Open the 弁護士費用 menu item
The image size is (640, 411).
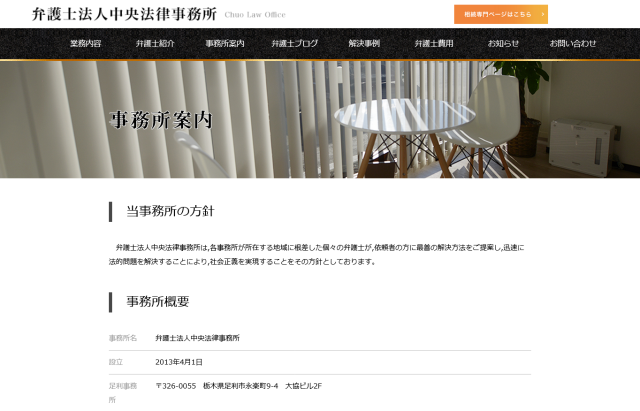tap(434, 43)
